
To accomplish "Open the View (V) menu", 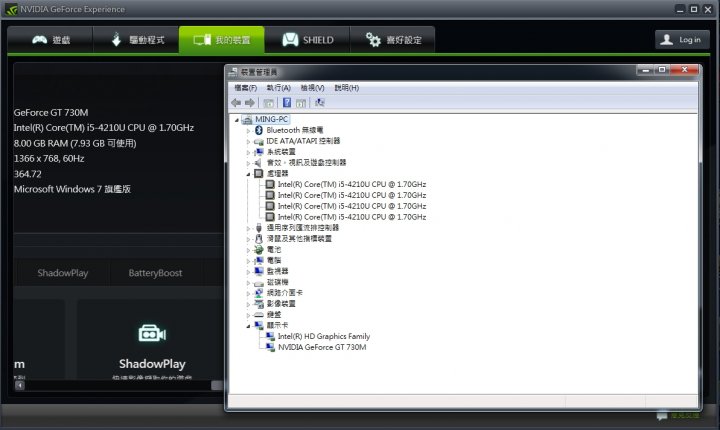I will click(x=312, y=87).
